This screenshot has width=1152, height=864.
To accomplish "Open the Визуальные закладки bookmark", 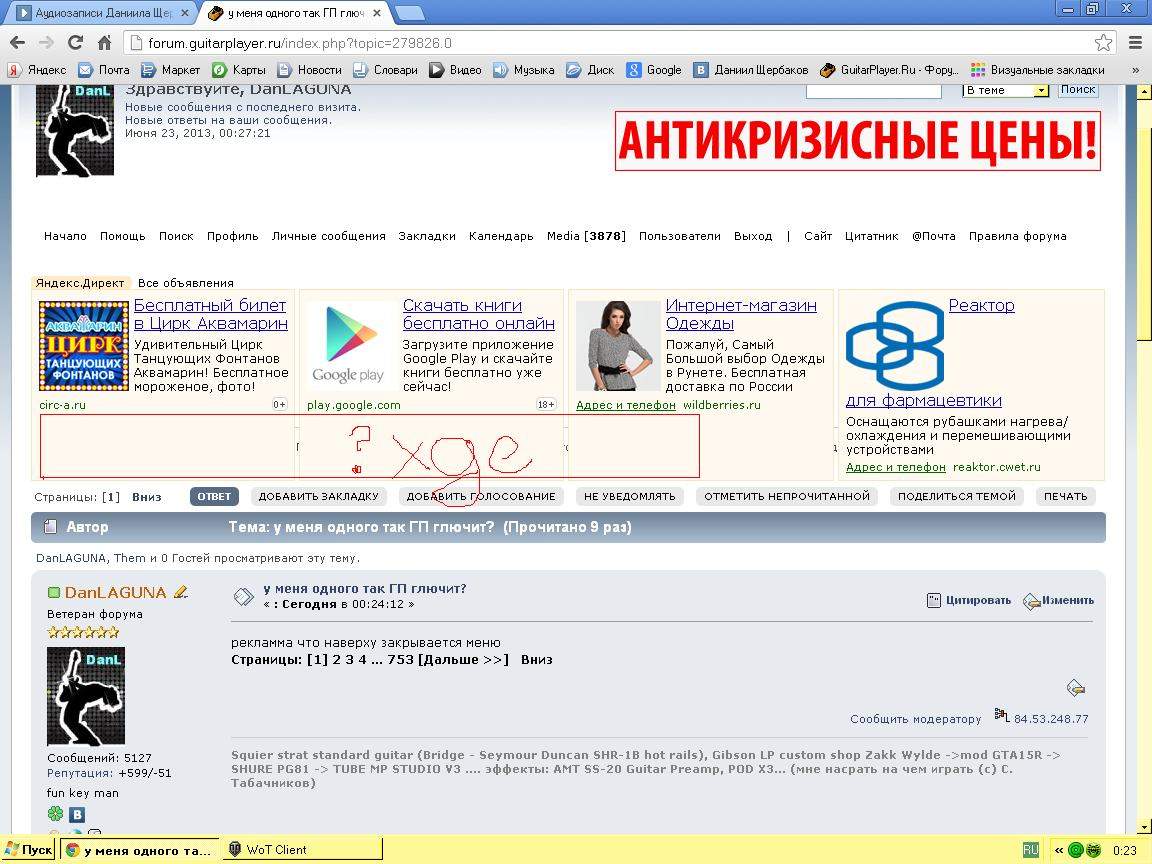I will [x=1037, y=70].
